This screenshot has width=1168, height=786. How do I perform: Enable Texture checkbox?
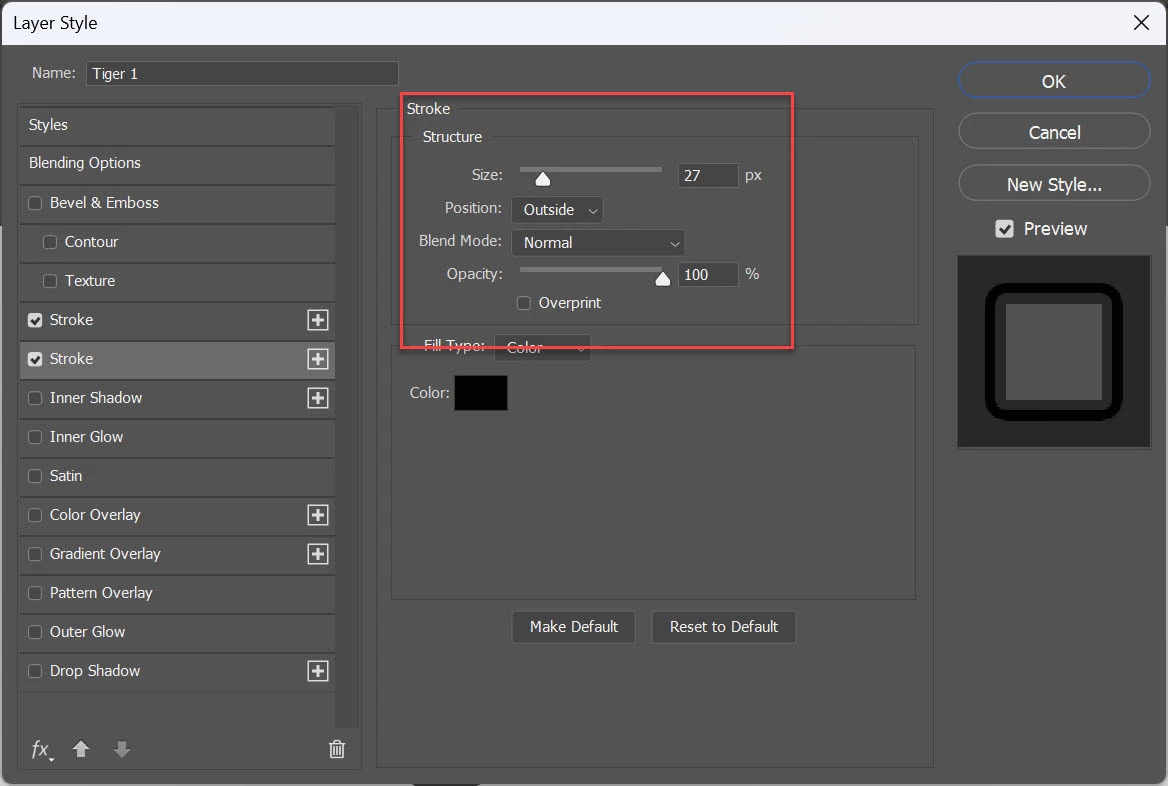click(x=50, y=281)
